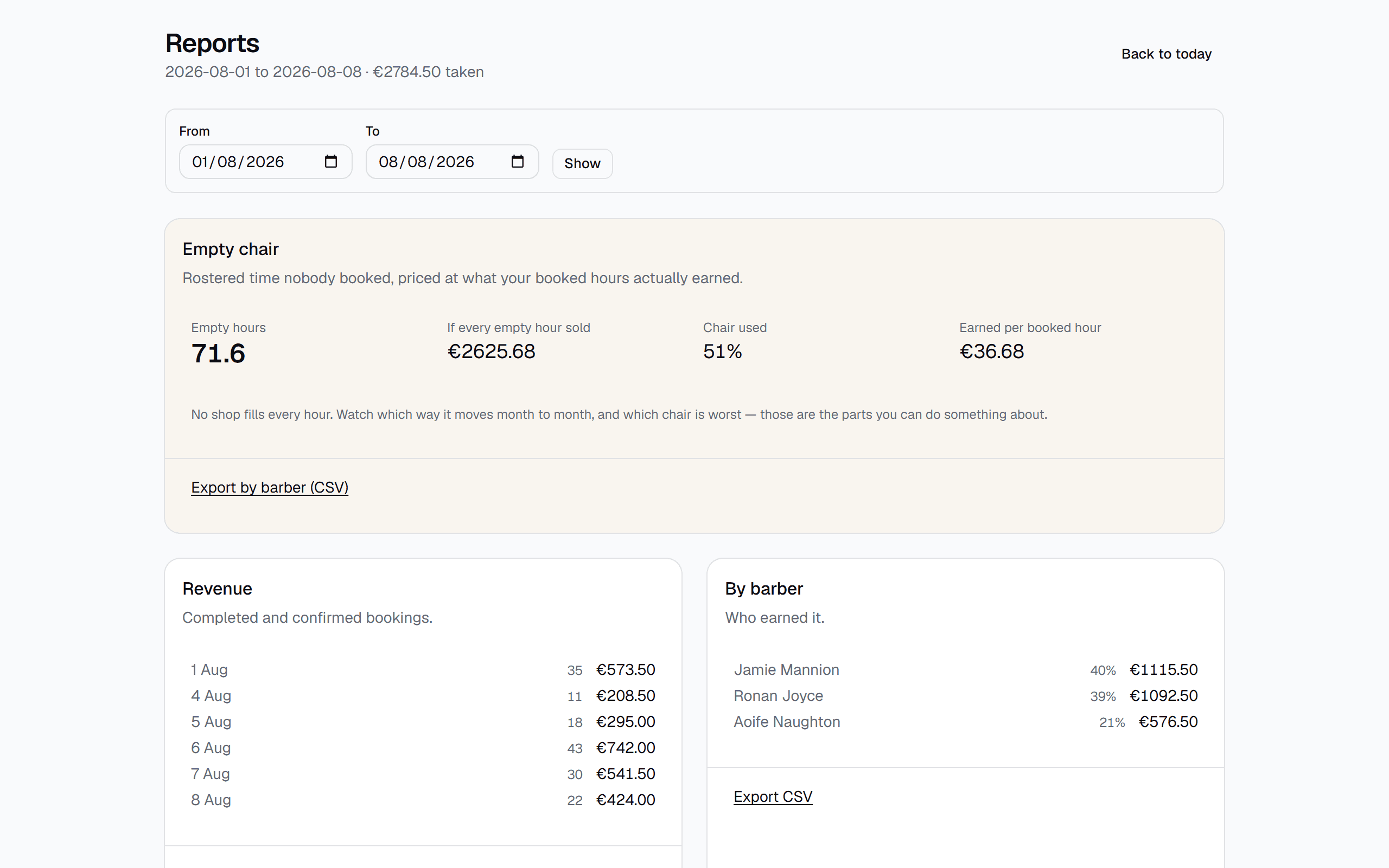This screenshot has width=1389, height=868.
Task: Click the To date field 08/08/2026
Action: [452, 162]
